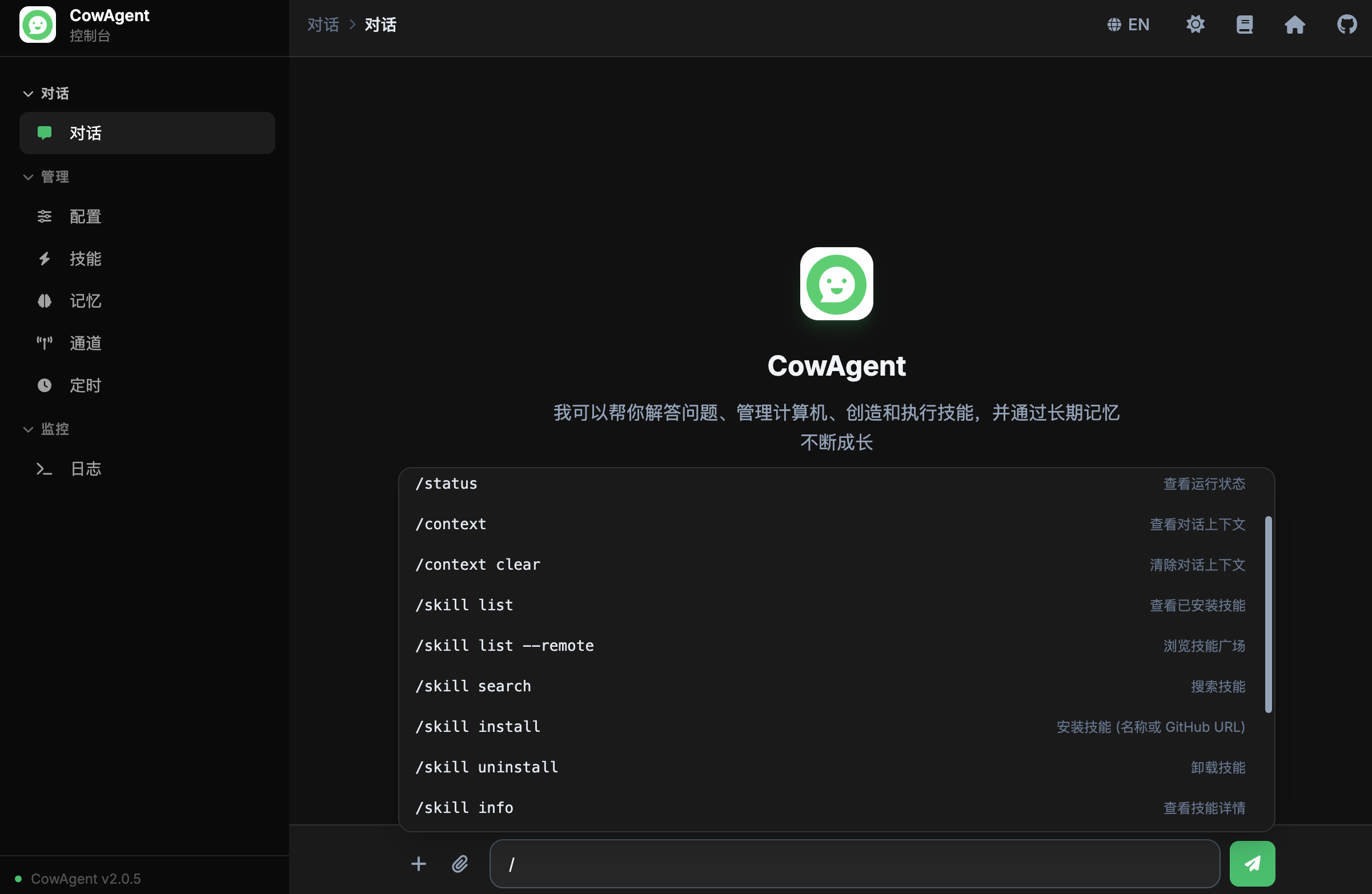Open the GitHub repository icon

coord(1346,25)
